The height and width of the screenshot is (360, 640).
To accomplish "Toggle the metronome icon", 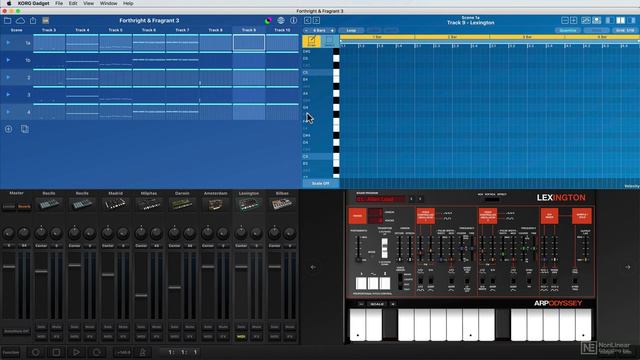I will (142, 352).
